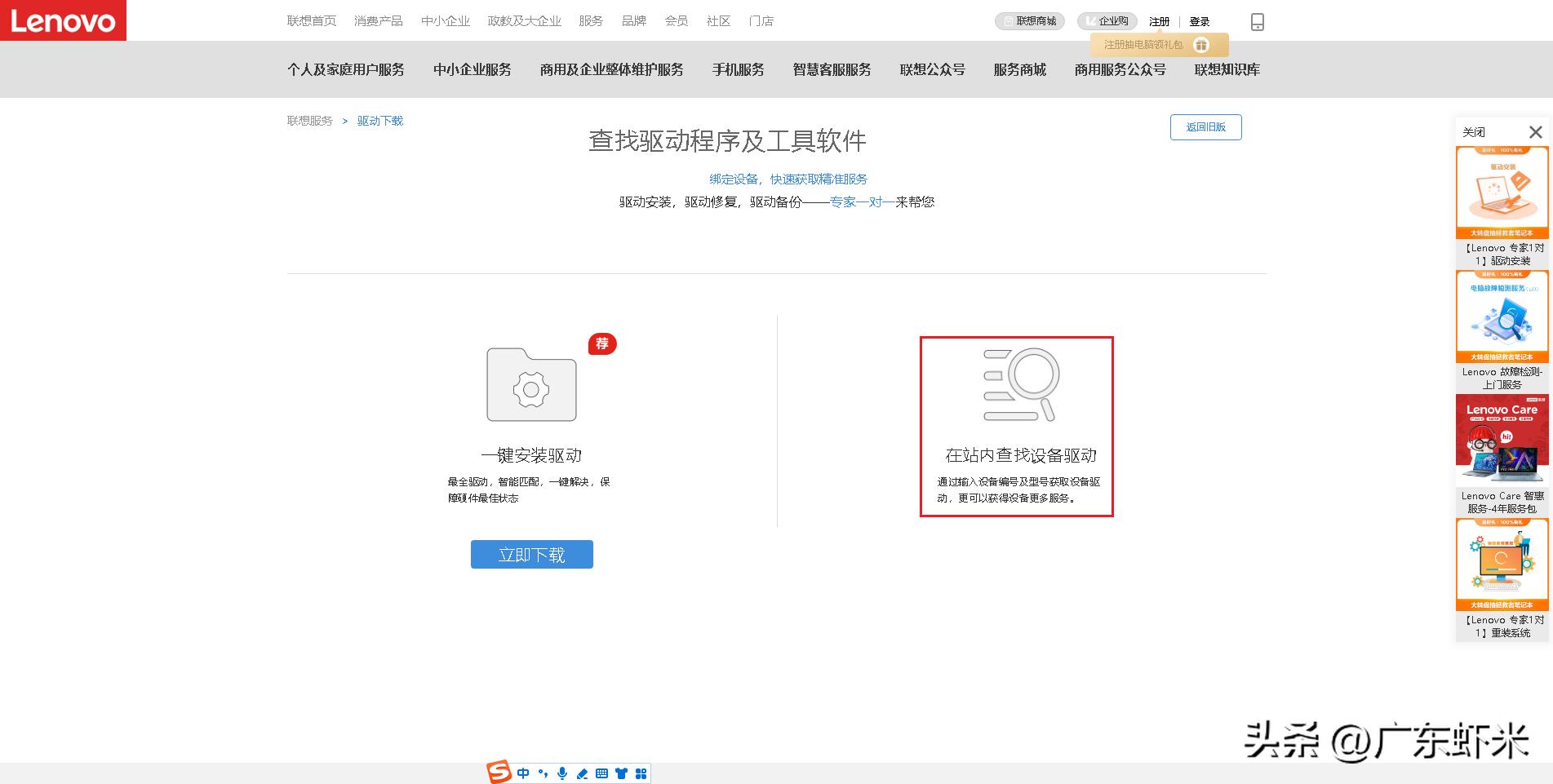
Task: Select 手机服务 in the navigation bar
Action: pos(737,69)
